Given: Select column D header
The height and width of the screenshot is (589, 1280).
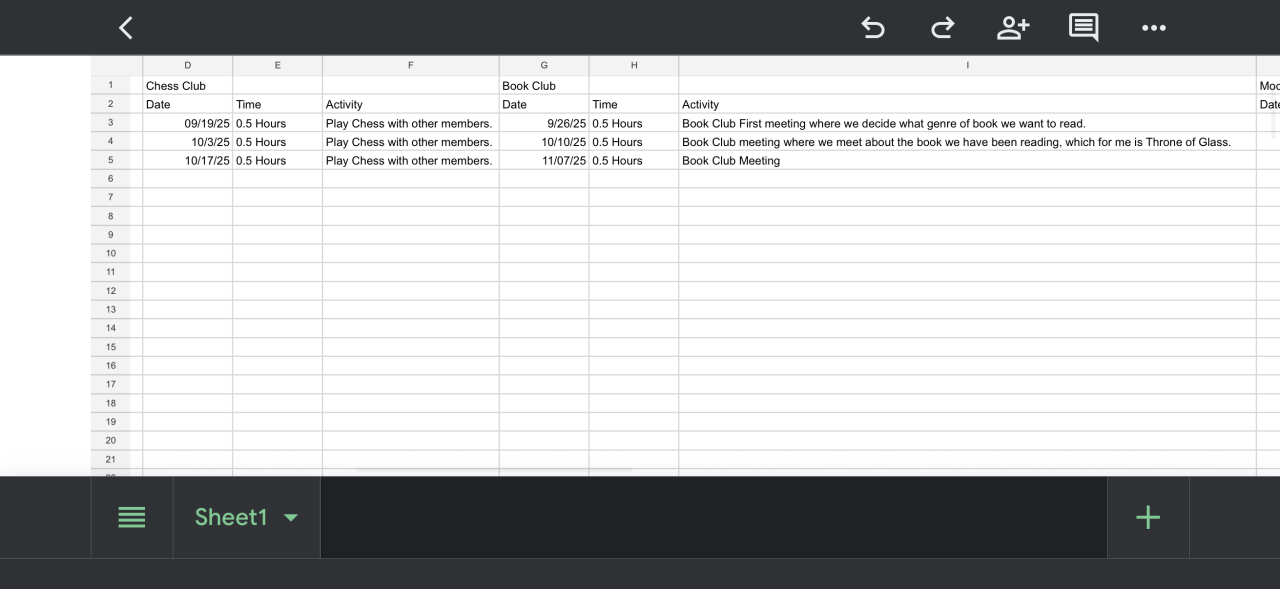Looking at the screenshot, I should pos(188,66).
